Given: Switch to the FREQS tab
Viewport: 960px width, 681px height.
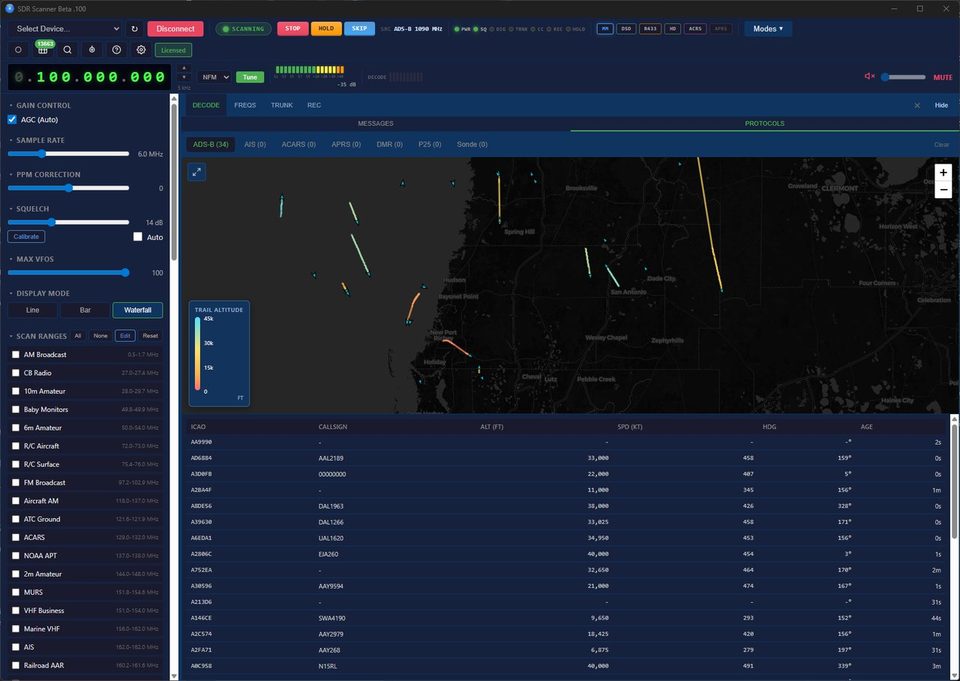Looking at the screenshot, I should [245, 105].
